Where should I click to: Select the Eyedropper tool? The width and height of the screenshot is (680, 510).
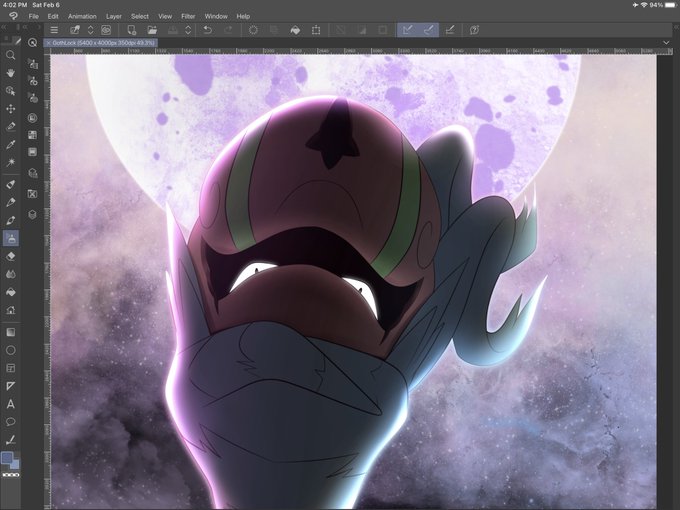coord(10,144)
